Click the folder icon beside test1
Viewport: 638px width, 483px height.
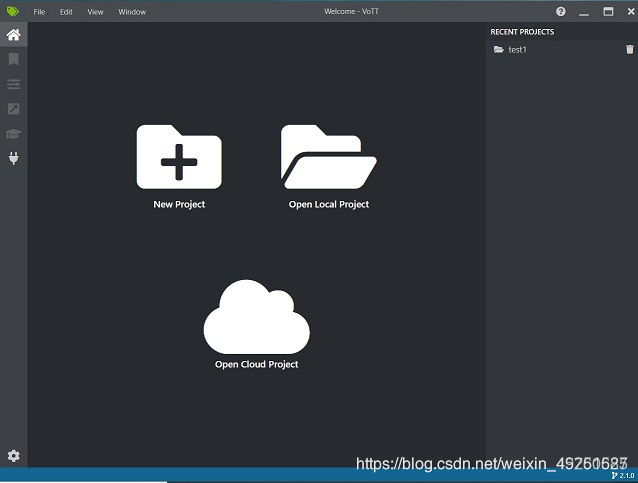pos(498,49)
